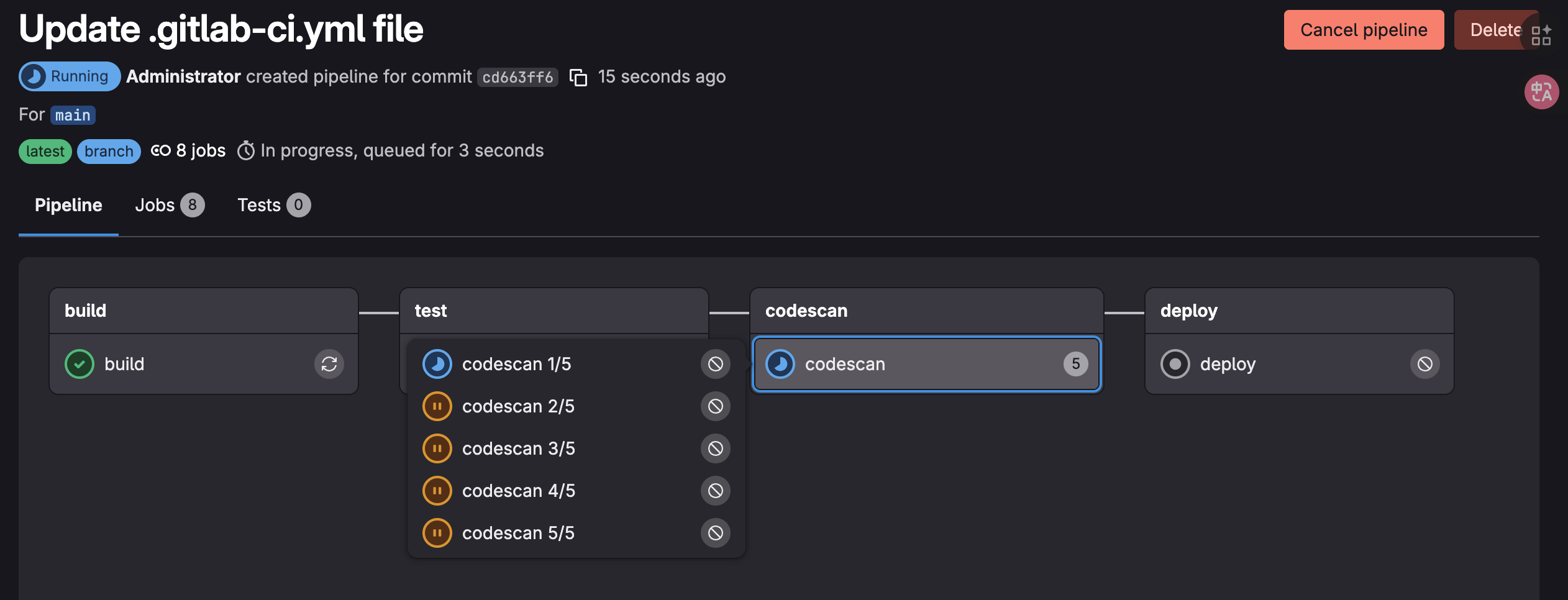This screenshot has height=600, width=1568.
Task: Retry the build job using refresh icon
Action: click(329, 364)
